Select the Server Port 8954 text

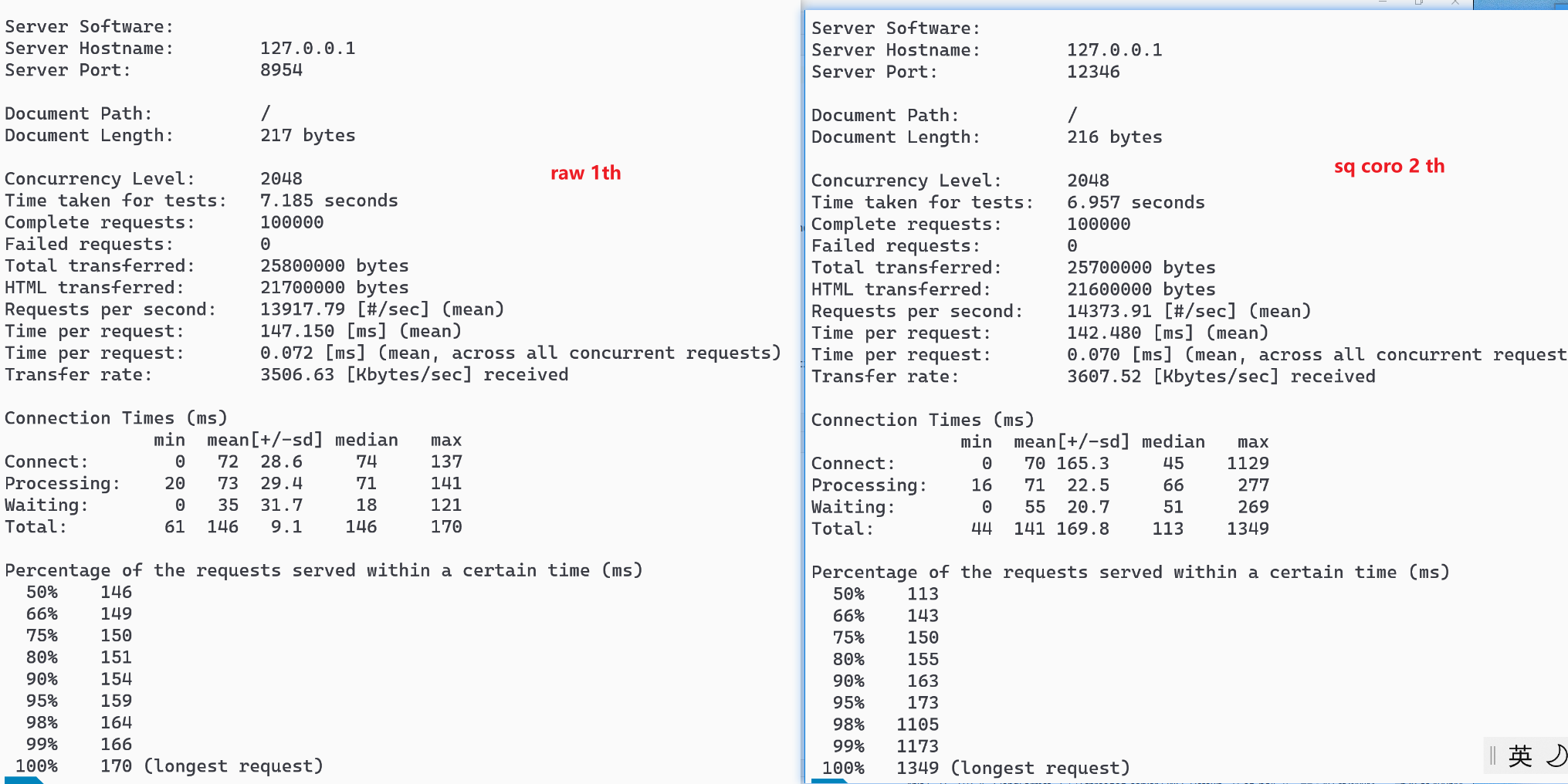281,69
